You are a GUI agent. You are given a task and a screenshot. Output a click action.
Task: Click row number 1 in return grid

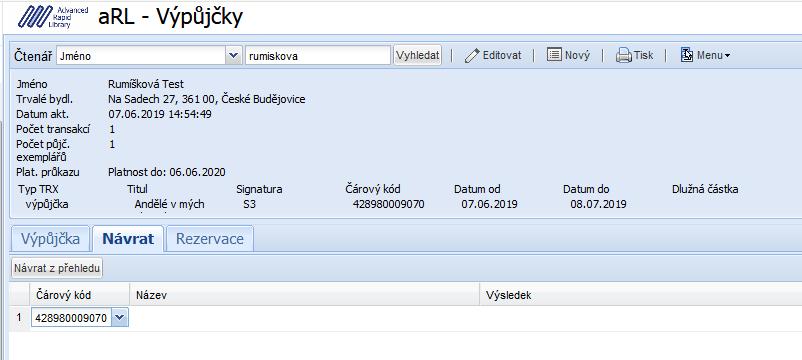pos(19,318)
